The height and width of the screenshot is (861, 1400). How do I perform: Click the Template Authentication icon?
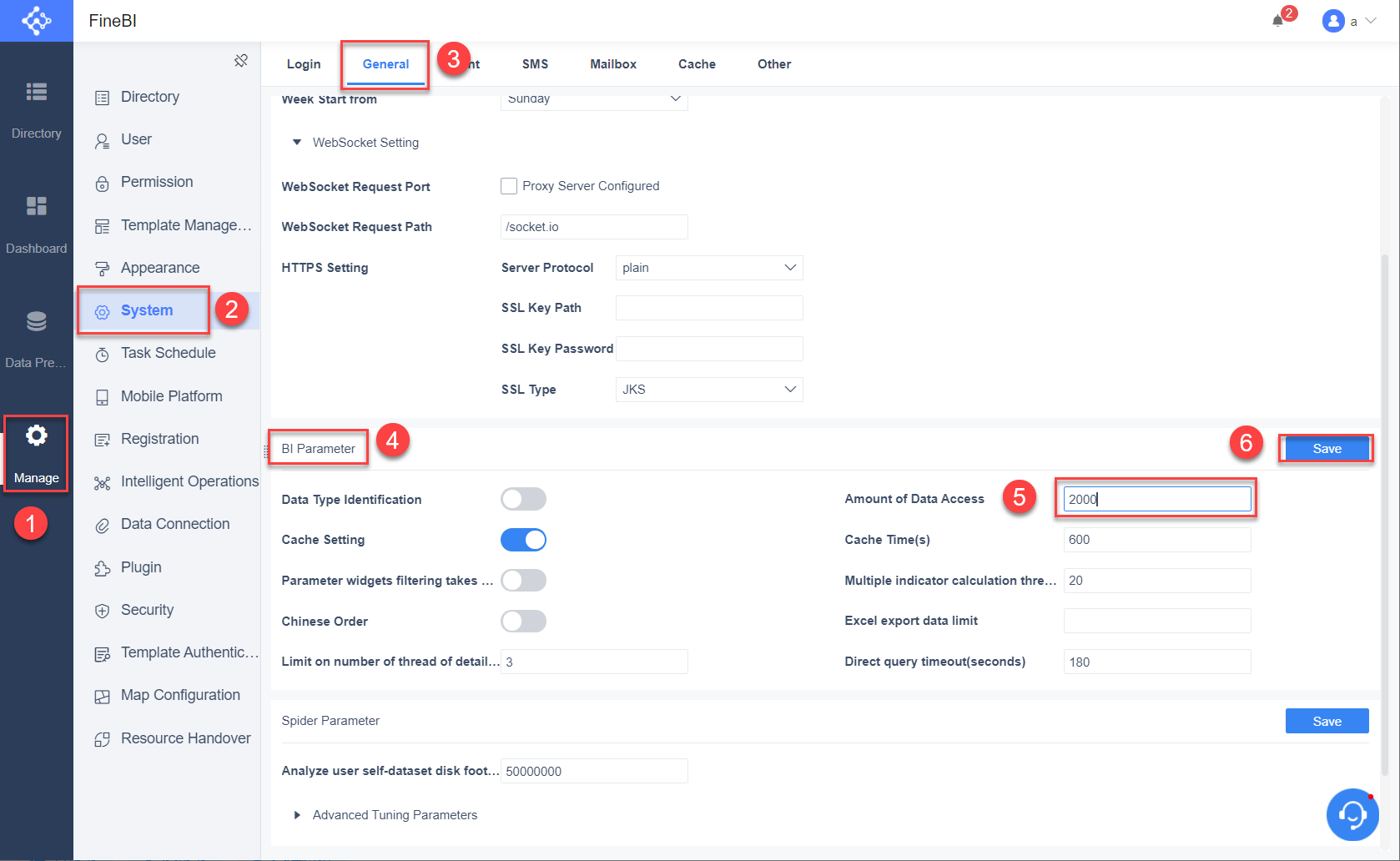click(x=102, y=654)
